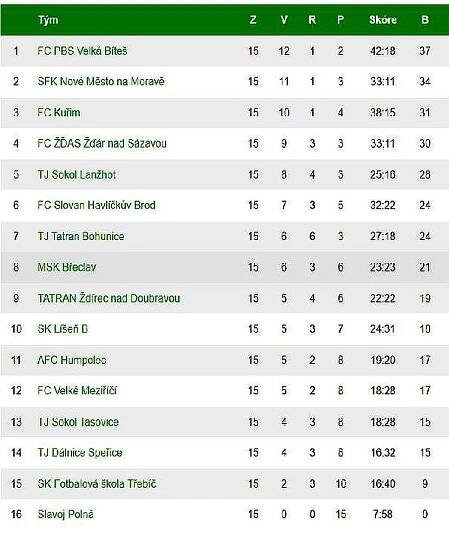Screen dimensions: 449x535
Task: Click the B points column header
Action: tap(425, 20)
